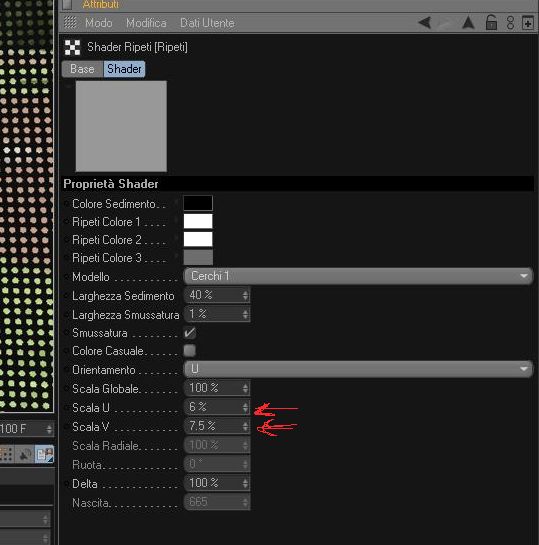The image size is (539, 545).
Task: Click the Scala V 7.5 % value field
Action: coord(217,426)
